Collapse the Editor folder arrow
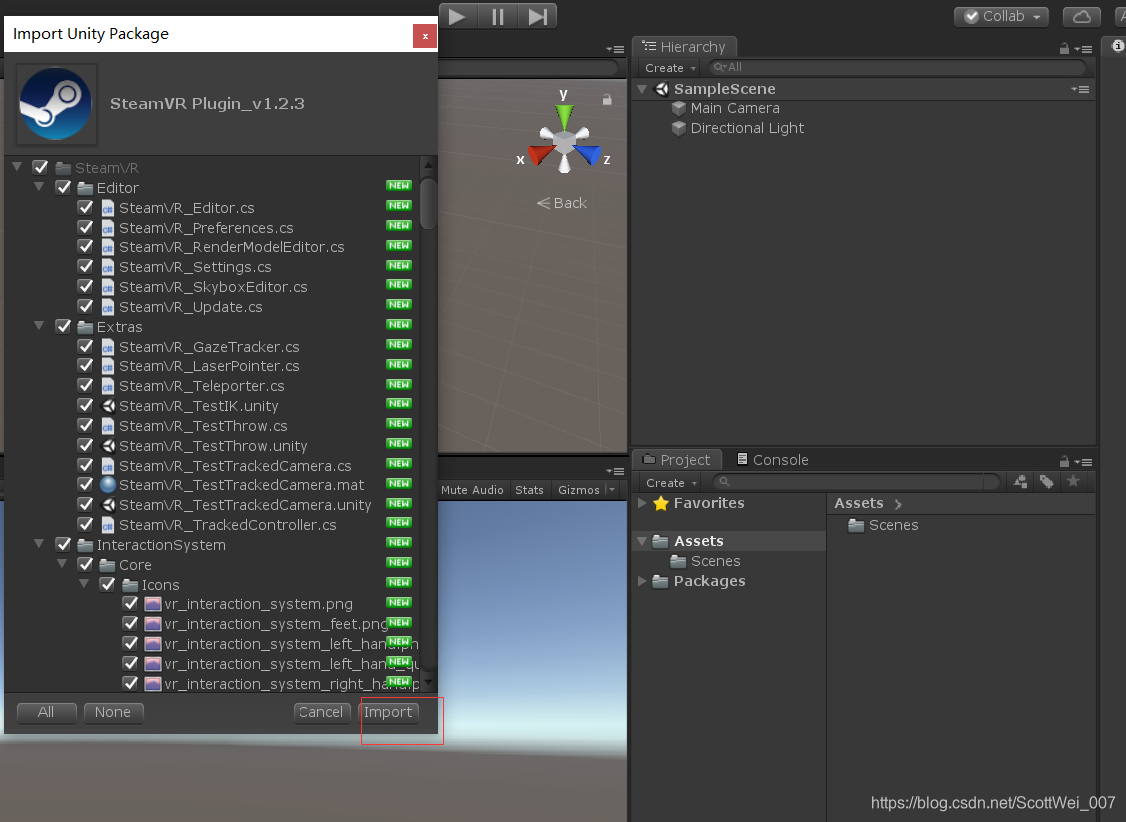Image resolution: width=1126 pixels, height=822 pixels. (39, 187)
